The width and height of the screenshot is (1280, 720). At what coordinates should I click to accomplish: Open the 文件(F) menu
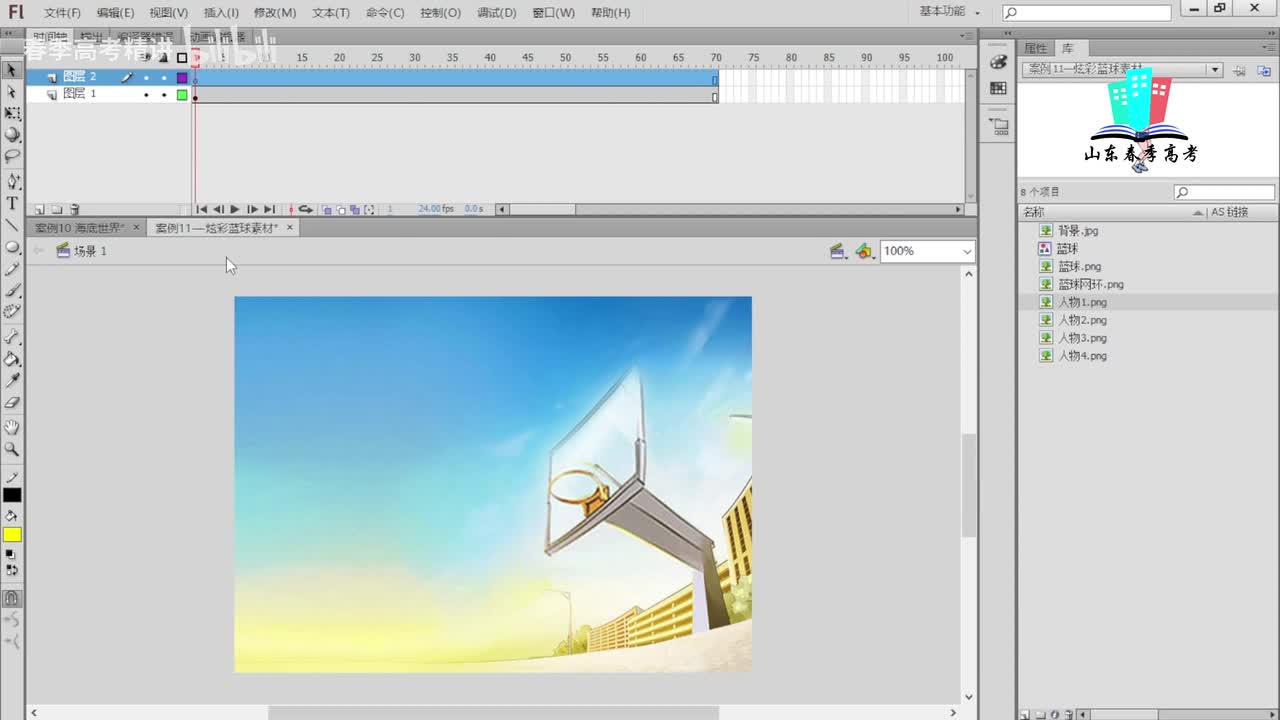point(62,13)
